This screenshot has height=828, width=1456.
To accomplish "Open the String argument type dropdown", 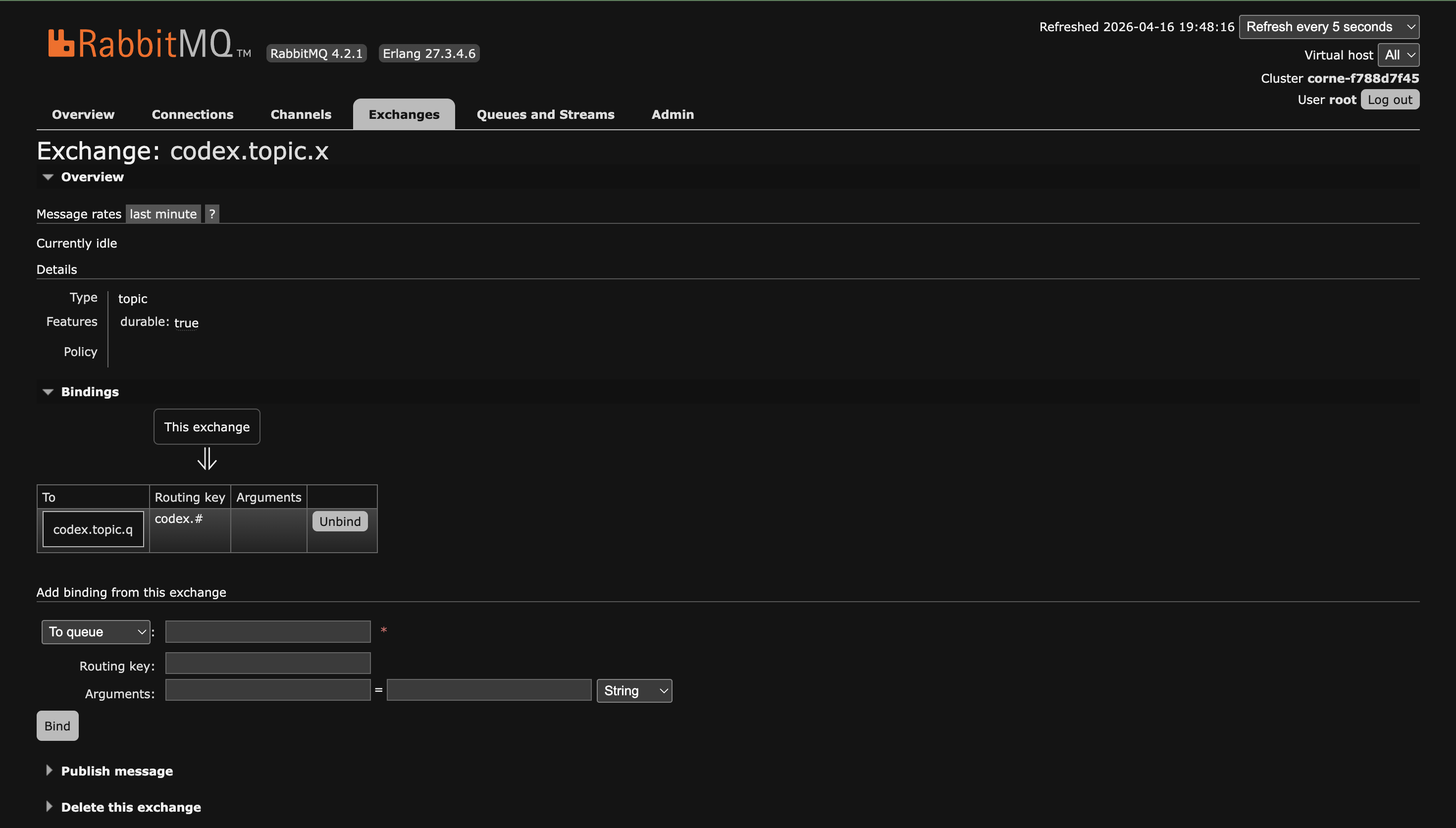I will coord(634,691).
